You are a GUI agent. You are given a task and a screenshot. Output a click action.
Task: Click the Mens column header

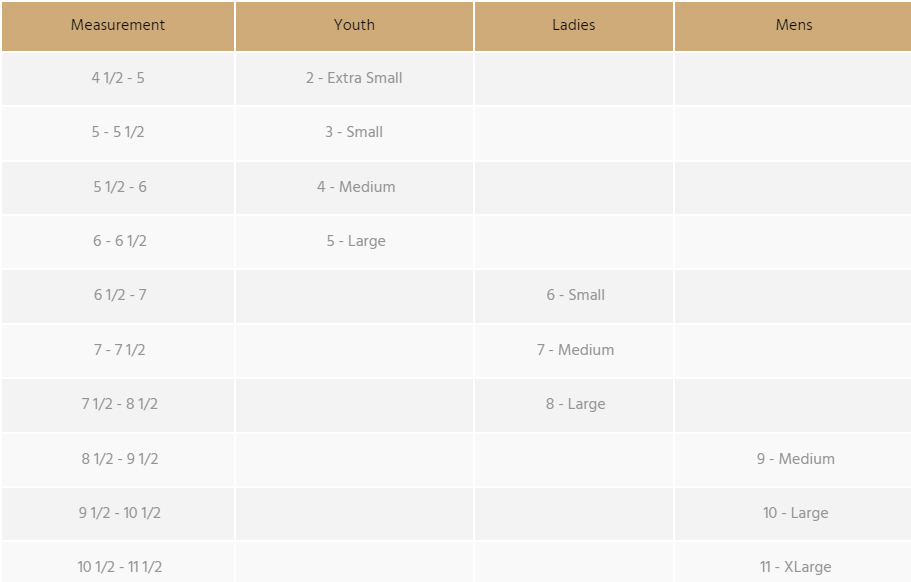coord(794,25)
